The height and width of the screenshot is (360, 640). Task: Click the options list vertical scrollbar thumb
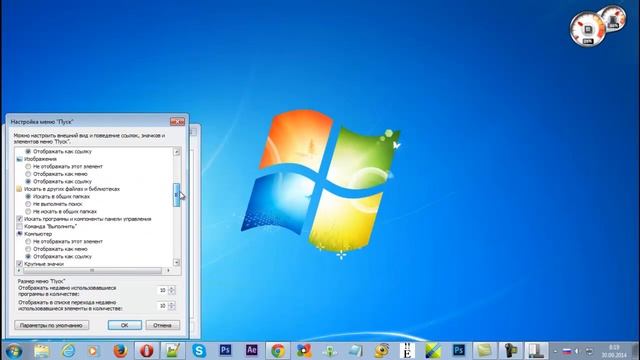coord(176,195)
